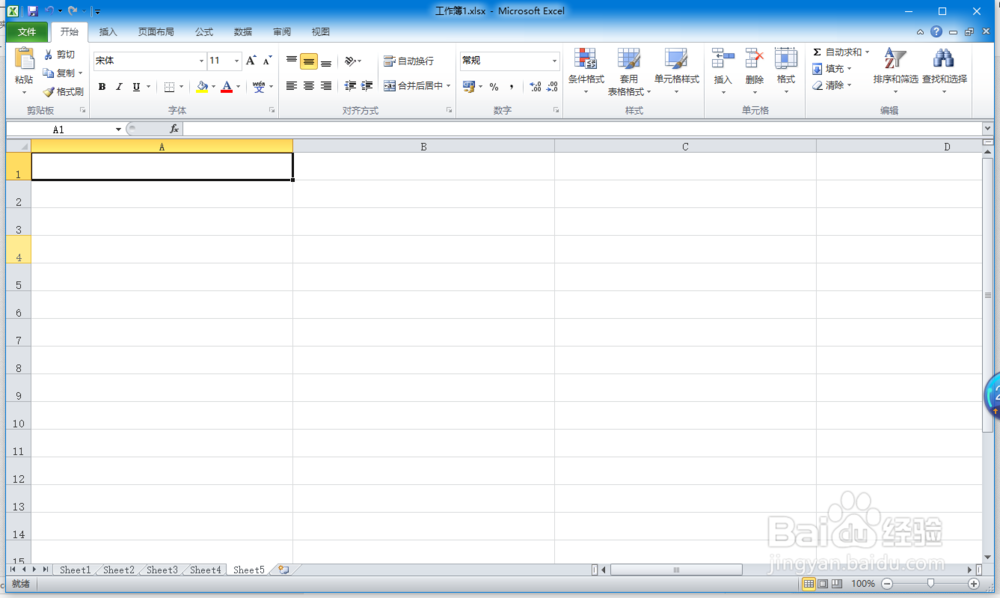This screenshot has width=1000, height=598.
Task: Open the number format dropdown (常规)
Action: pyautogui.click(x=554, y=61)
